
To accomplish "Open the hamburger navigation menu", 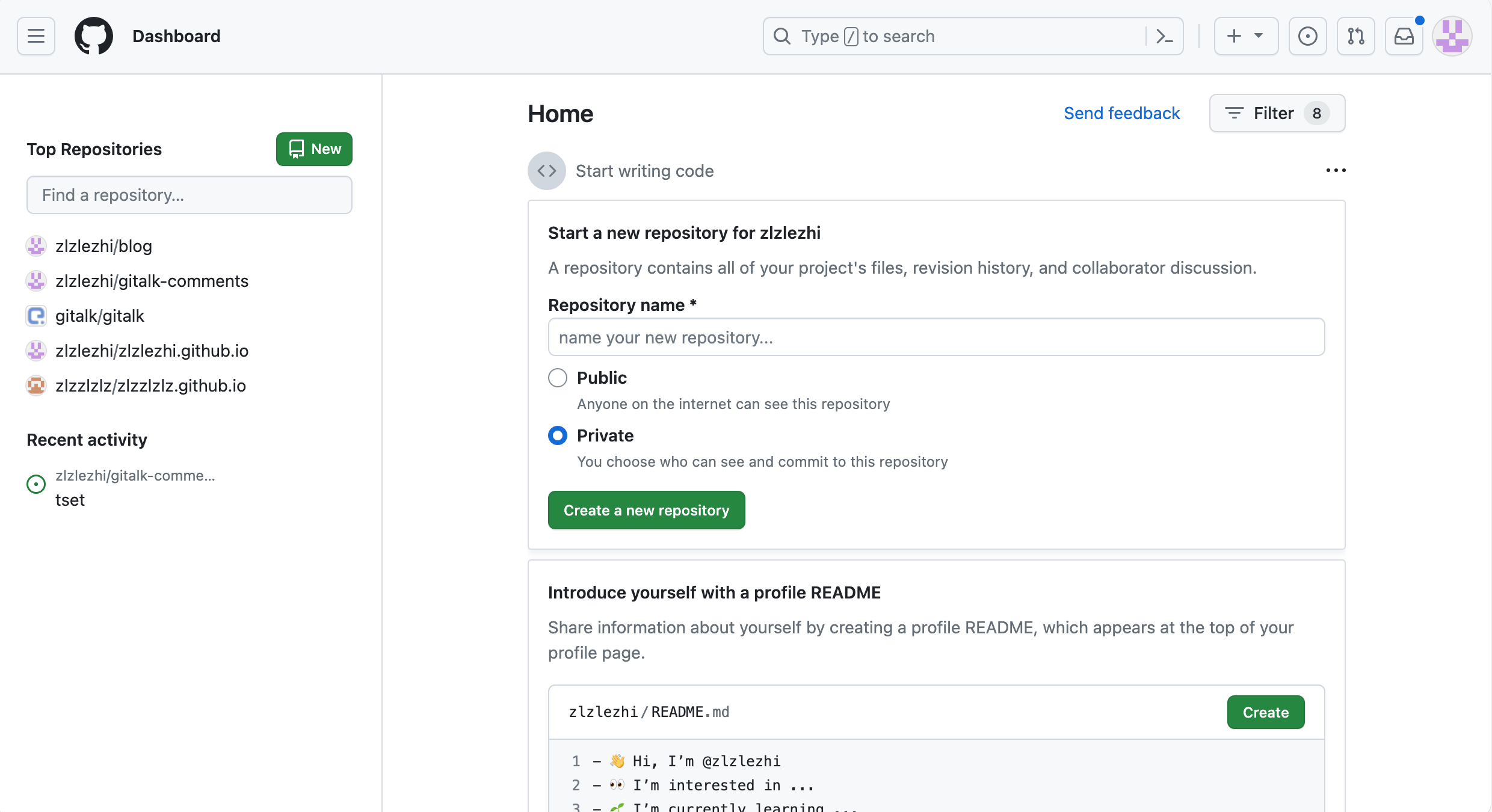I will [36, 36].
